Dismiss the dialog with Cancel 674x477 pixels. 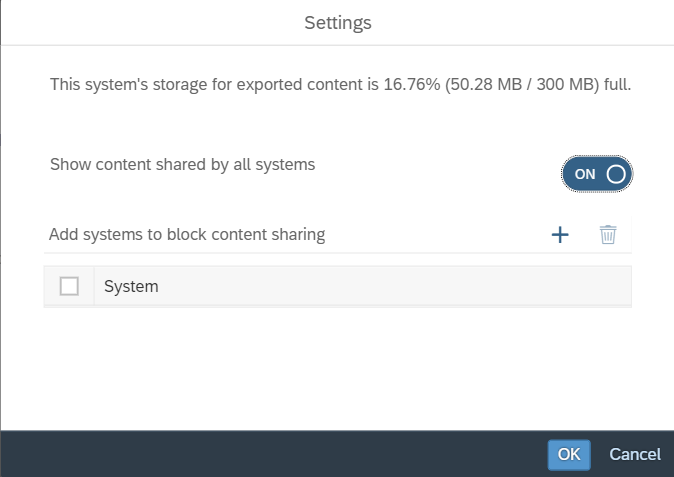point(635,454)
